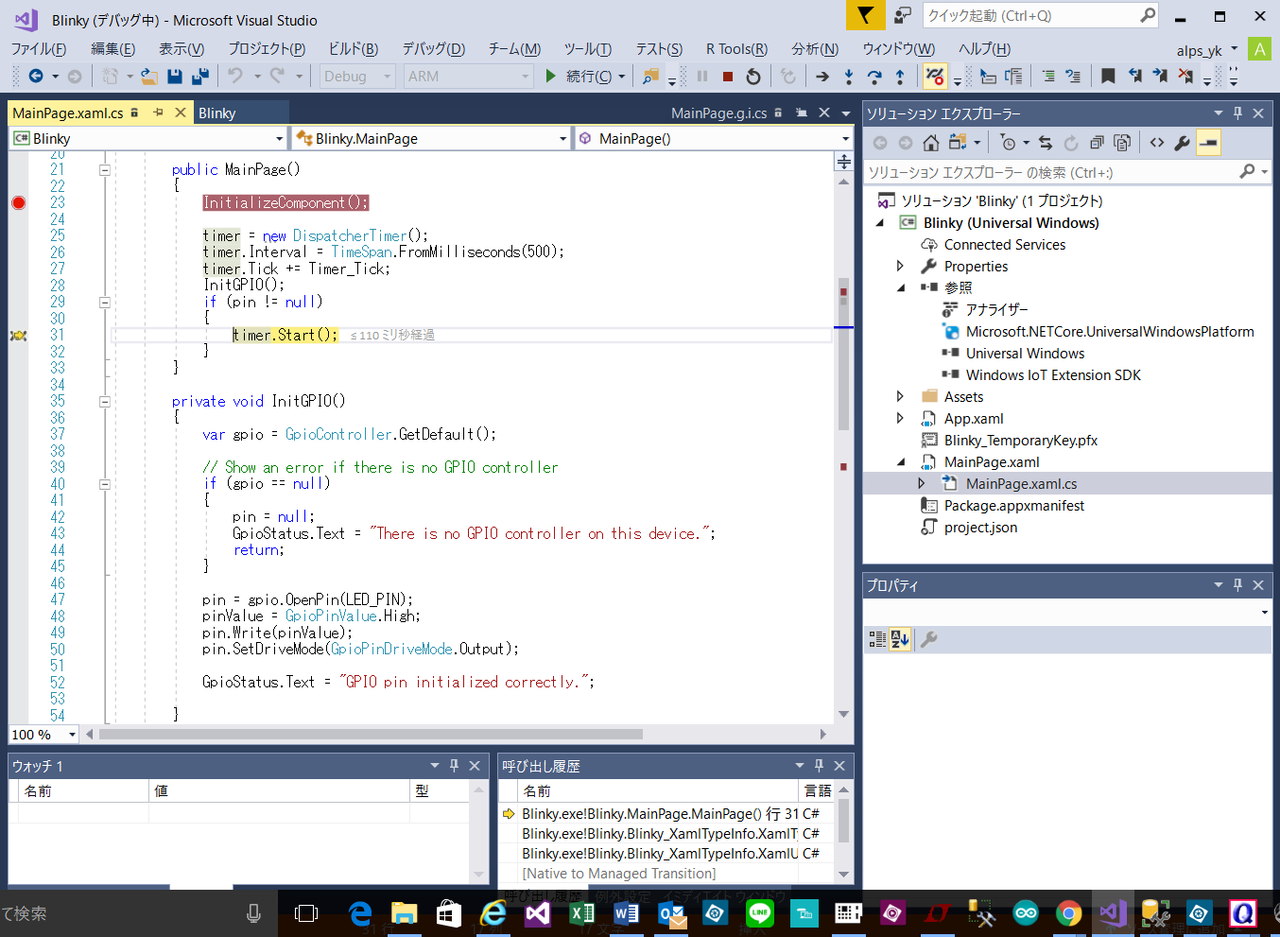Remove the breakpoint on line 23

pyautogui.click(x=18, y=203)
